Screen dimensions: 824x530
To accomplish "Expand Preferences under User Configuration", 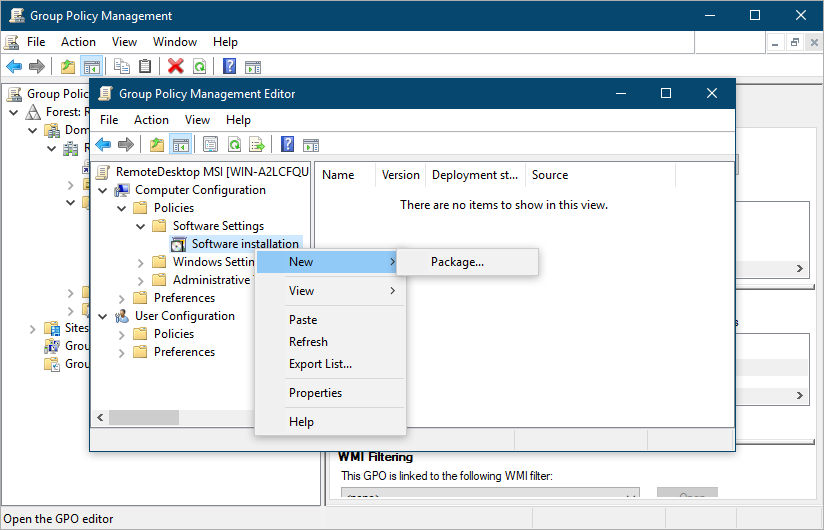I will [122, 352].
